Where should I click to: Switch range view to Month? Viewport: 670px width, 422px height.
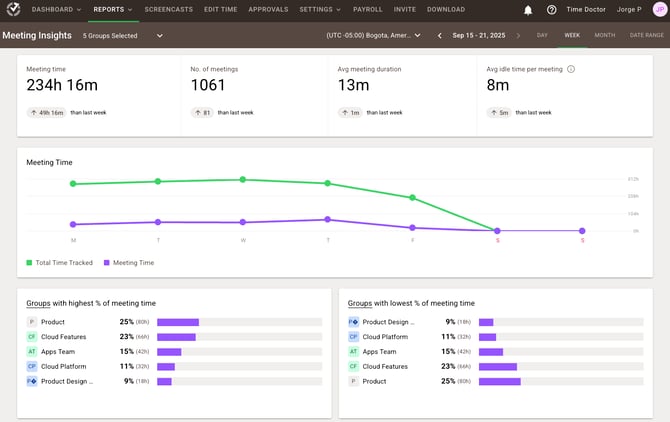pyautogui.click(x=604, y=35)
